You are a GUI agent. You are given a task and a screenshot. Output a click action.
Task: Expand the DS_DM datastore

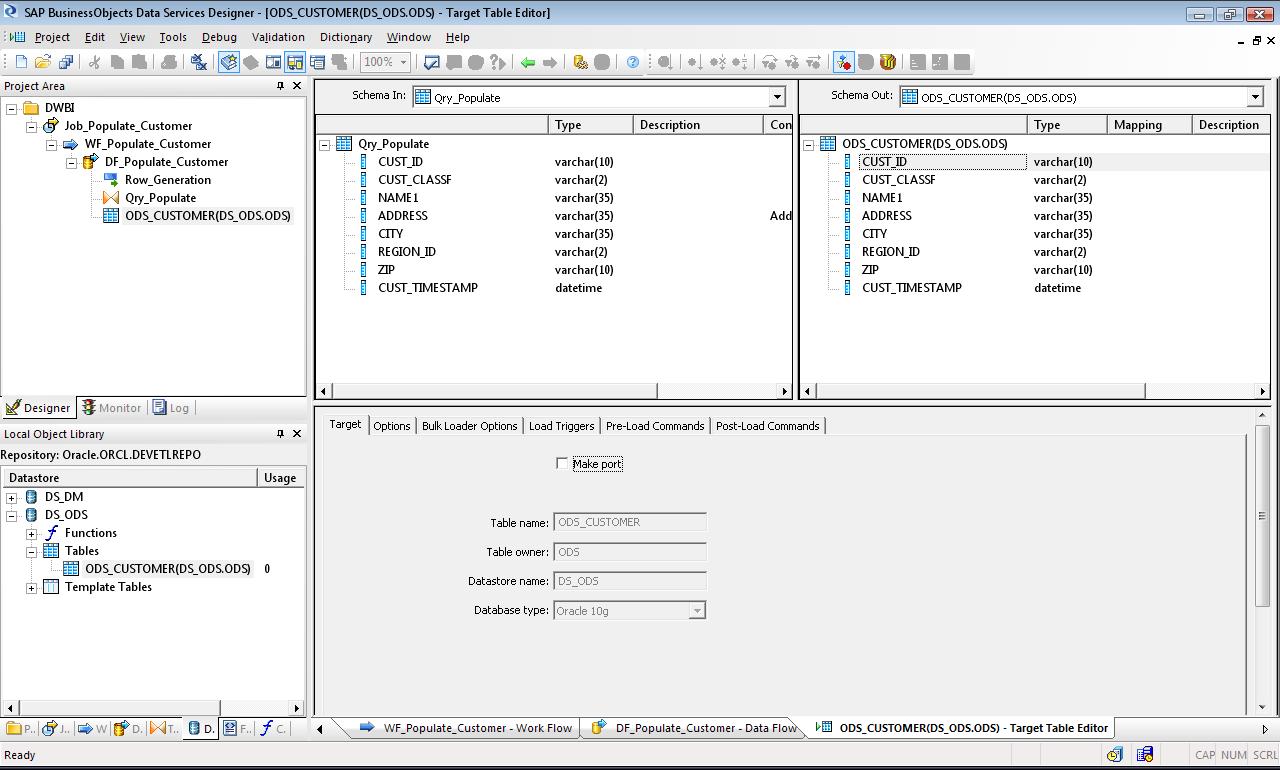click(12, 497)
